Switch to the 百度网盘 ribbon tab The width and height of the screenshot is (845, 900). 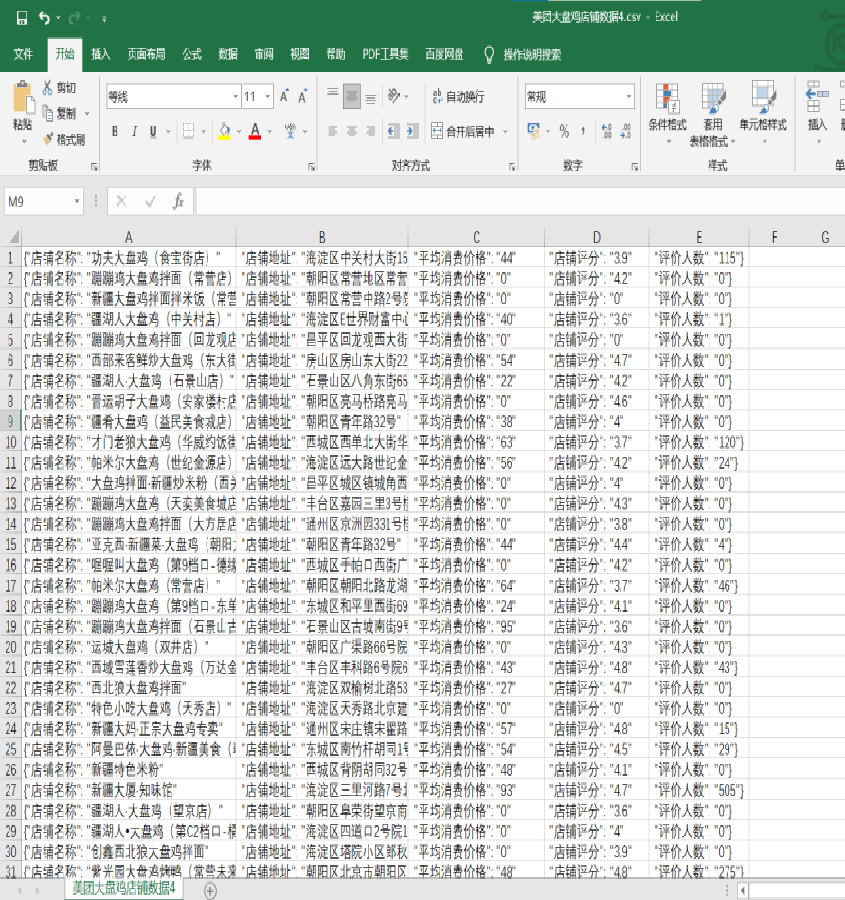(x=444, y=54)
